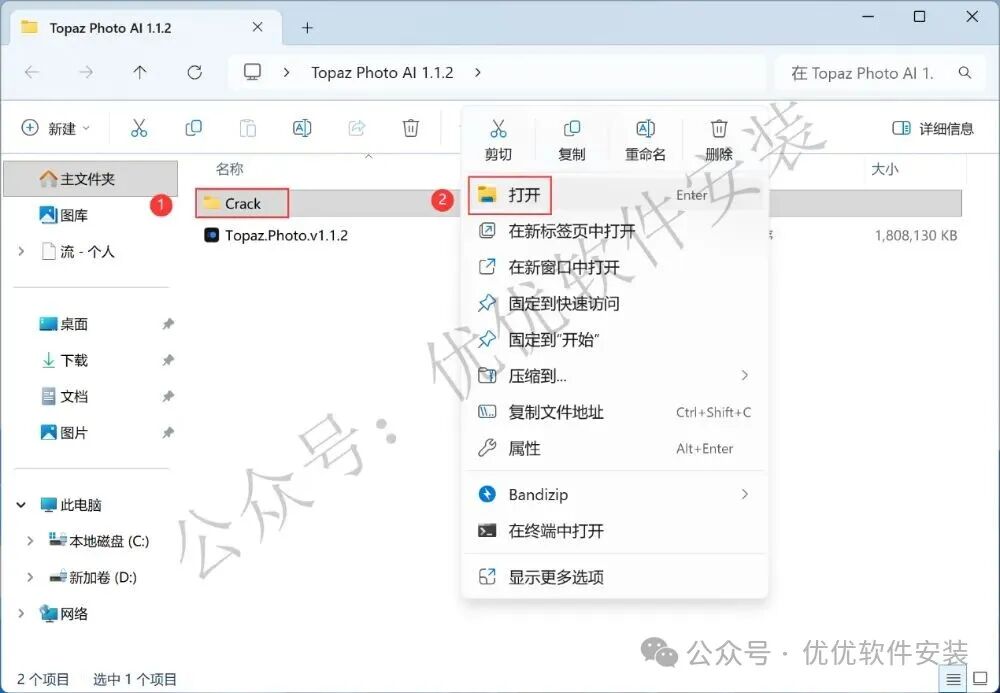1000x693 pixels.
Task: Refresh the current folder view
Action: 195,73
